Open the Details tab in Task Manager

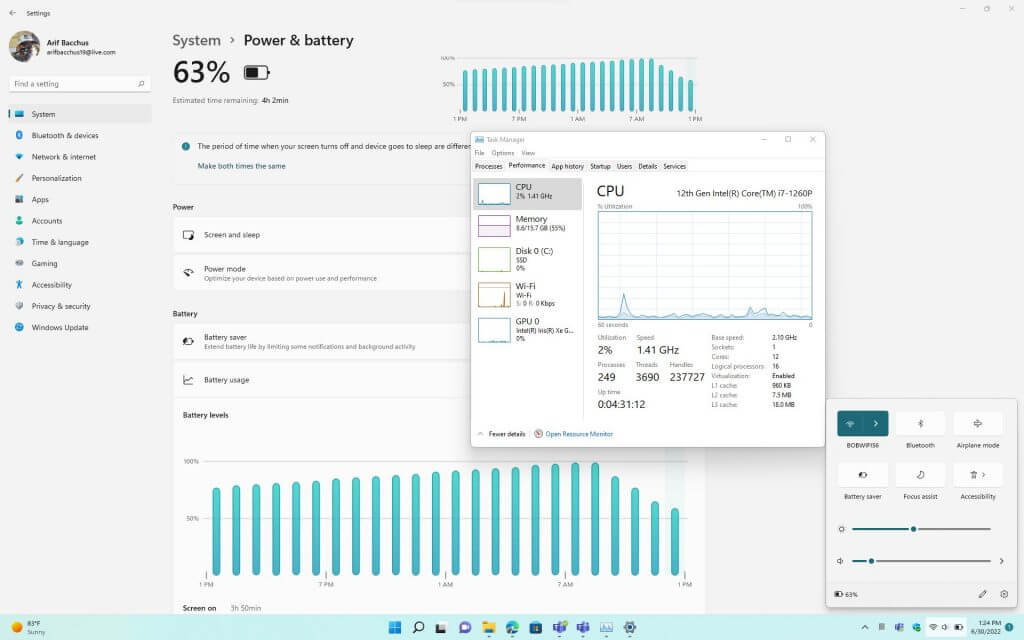point(648,167)
